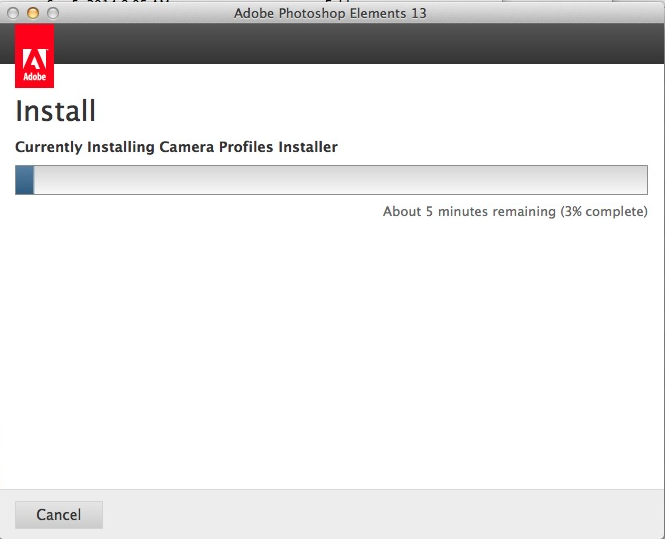Viewport: 665px width, 539px height.
Task: Click the installation progress bar
Action: [x=331, y=180]
